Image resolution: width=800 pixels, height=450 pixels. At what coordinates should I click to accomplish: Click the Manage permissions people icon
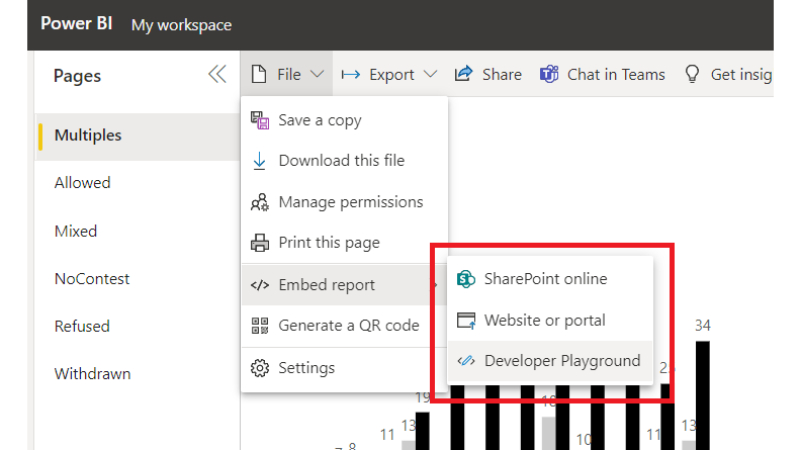(x=260, y=203)
